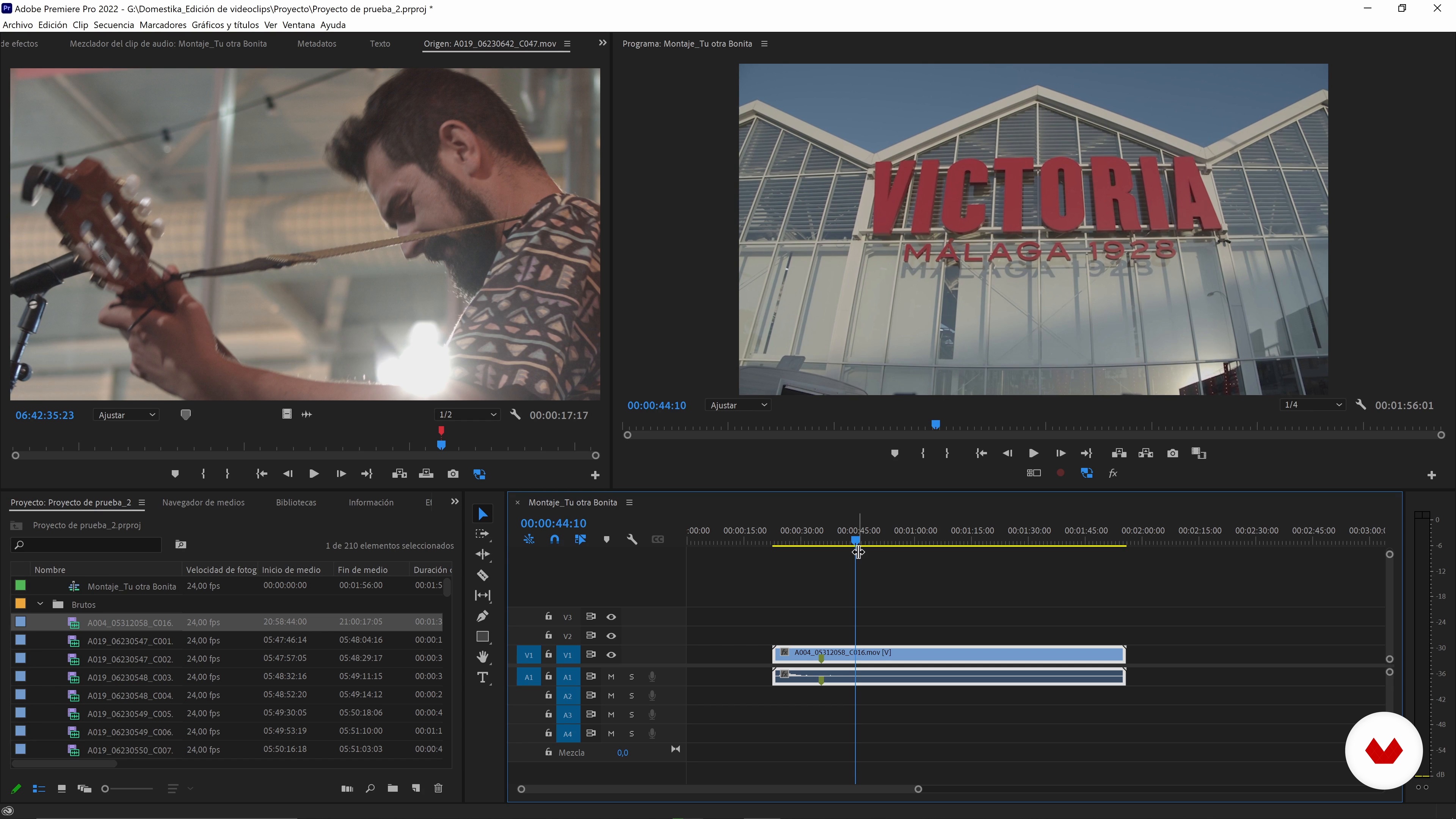Add a marker in the timeline

[607, 540]
